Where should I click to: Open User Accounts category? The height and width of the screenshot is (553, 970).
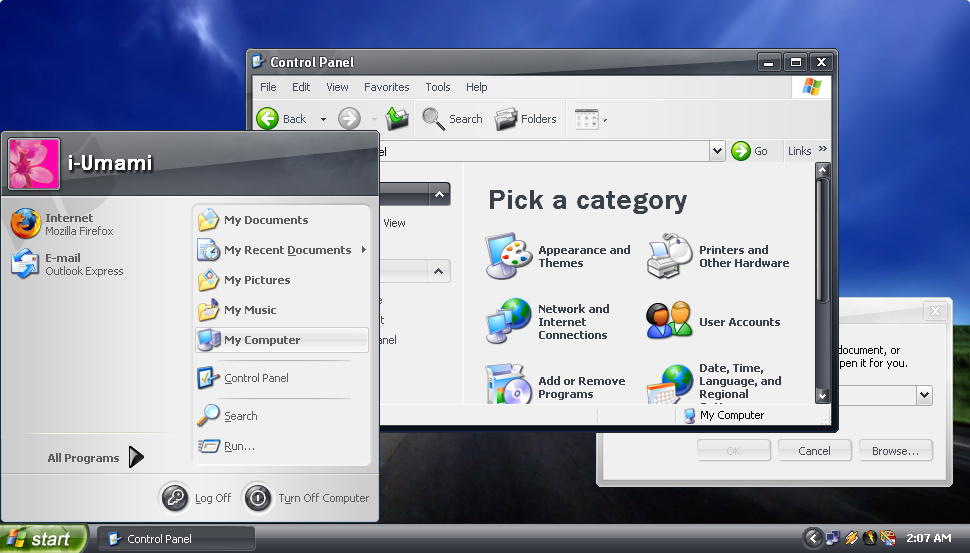[739, 322]
